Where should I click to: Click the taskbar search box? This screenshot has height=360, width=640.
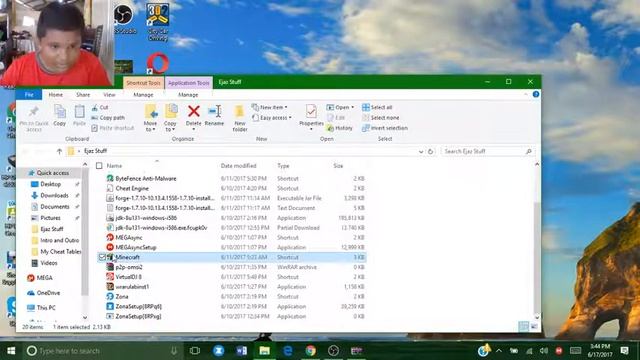pos(102,351)
